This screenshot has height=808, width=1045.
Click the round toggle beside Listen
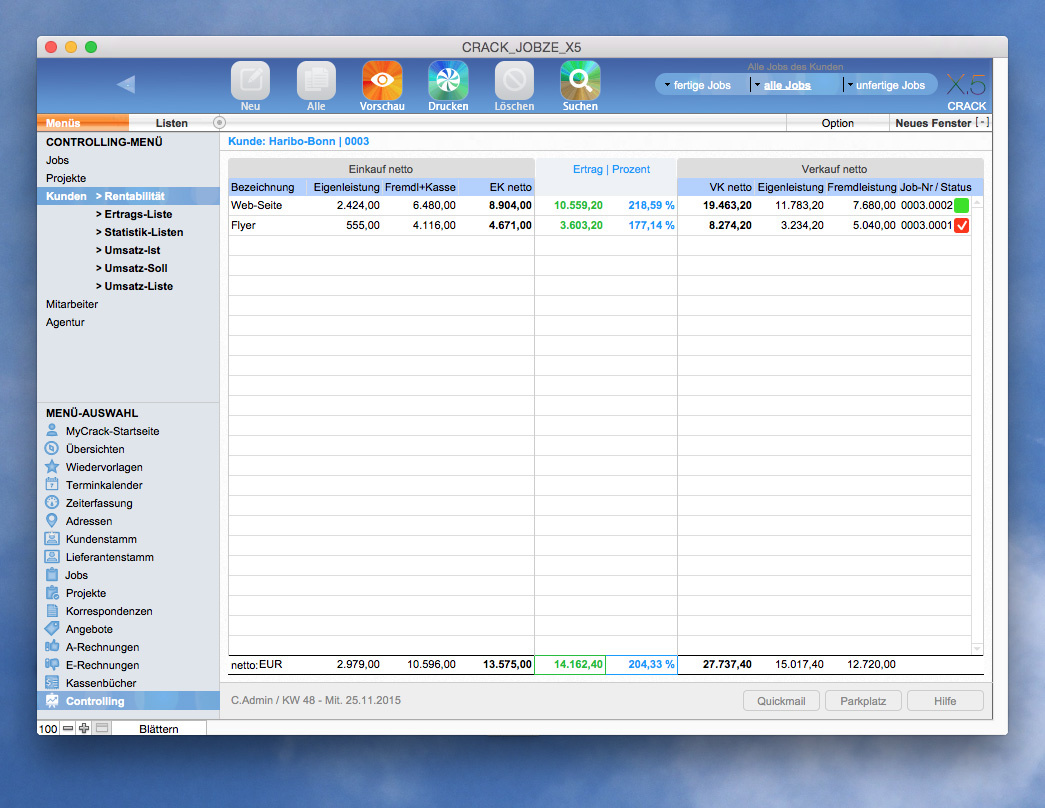click(x=220, y=123)
